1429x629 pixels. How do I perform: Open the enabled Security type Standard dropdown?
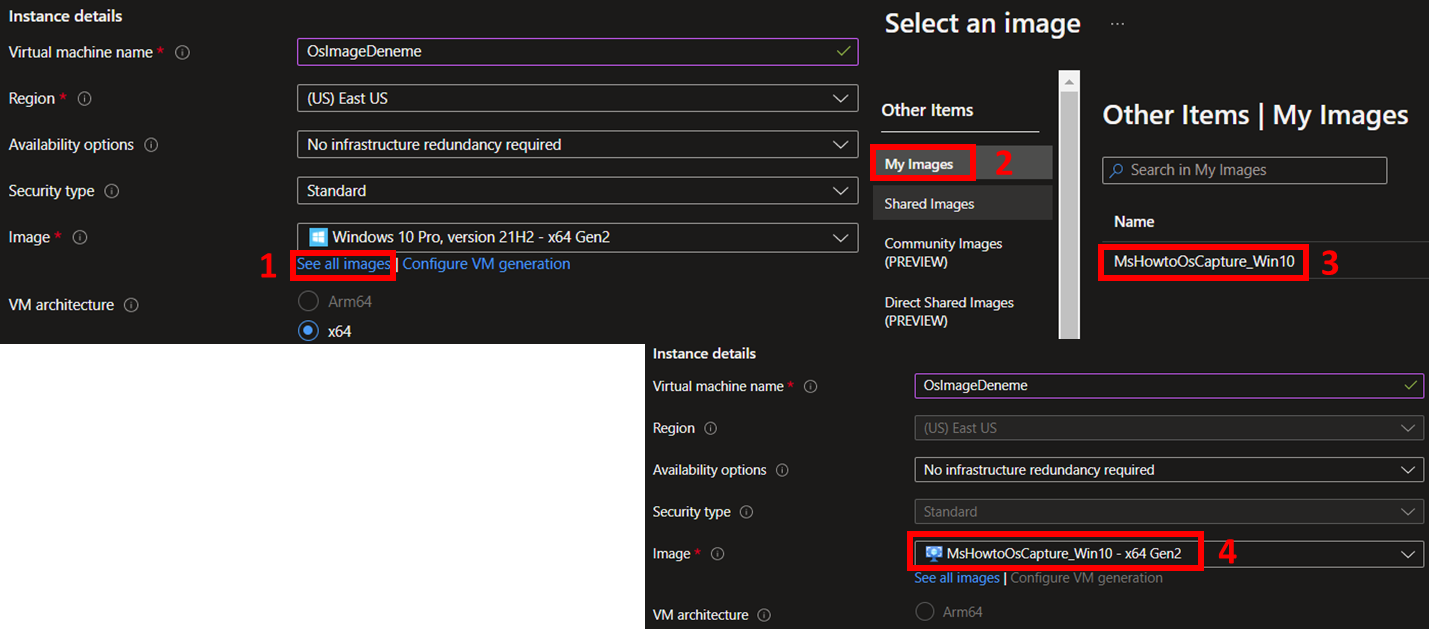(577, 191)
